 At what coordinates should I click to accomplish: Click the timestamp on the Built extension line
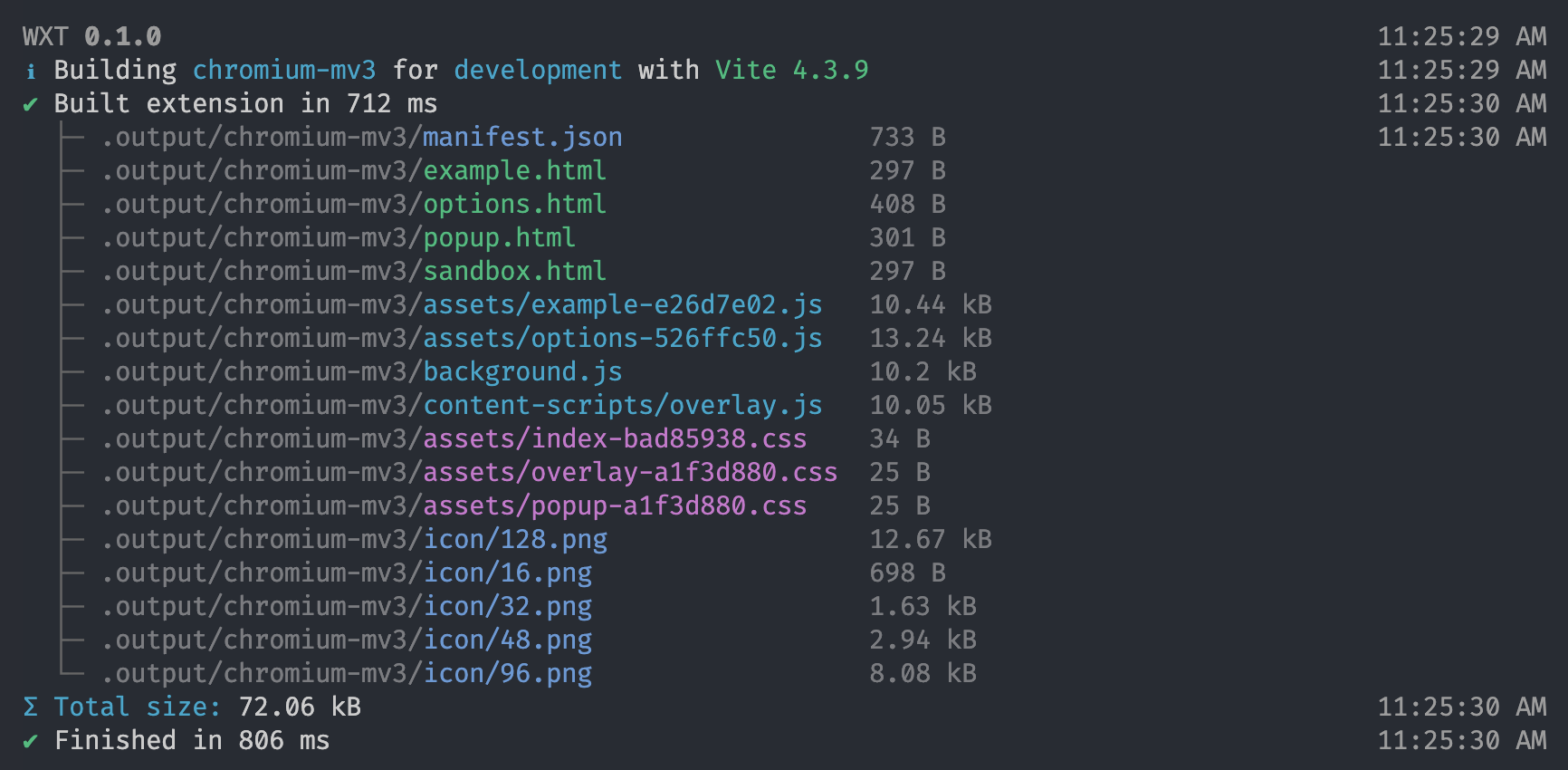[x=1462, y=103]
